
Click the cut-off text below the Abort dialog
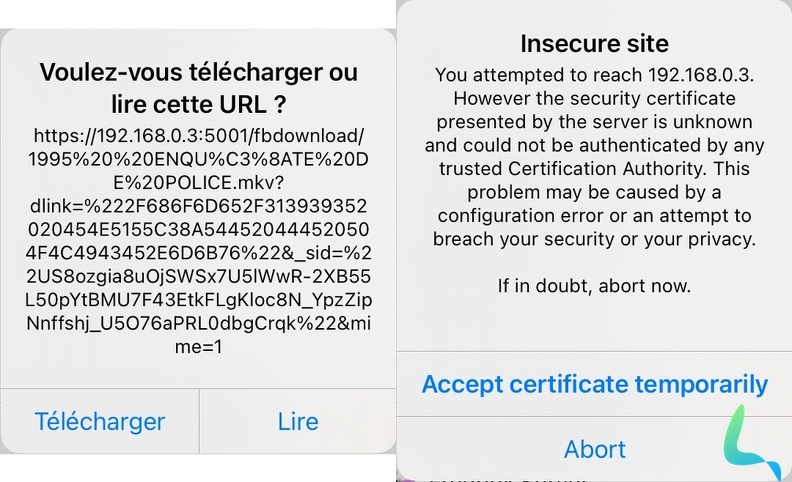[508, 478]
